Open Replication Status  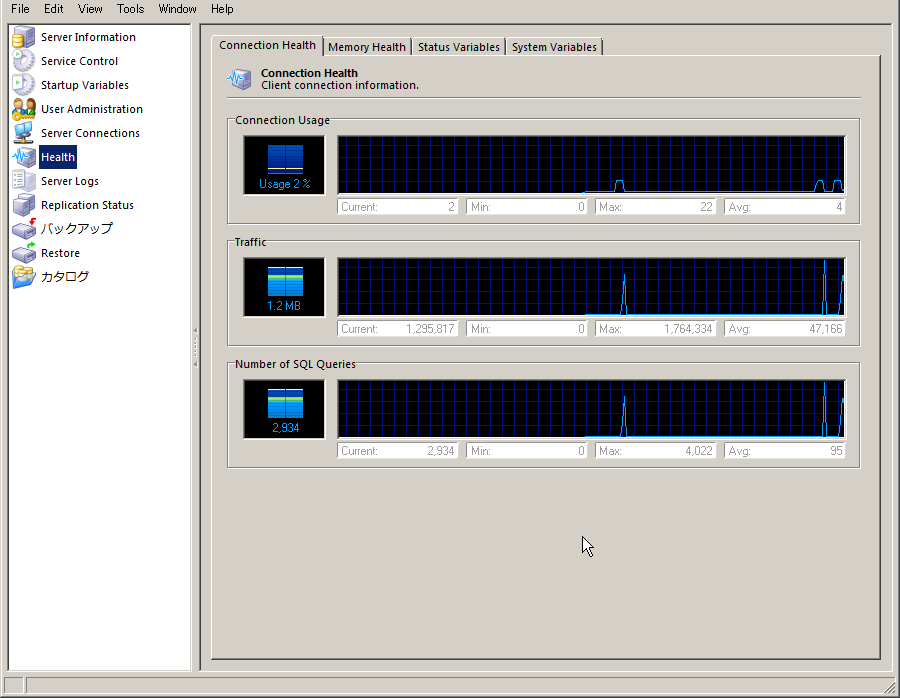click(x=87, y=205)
